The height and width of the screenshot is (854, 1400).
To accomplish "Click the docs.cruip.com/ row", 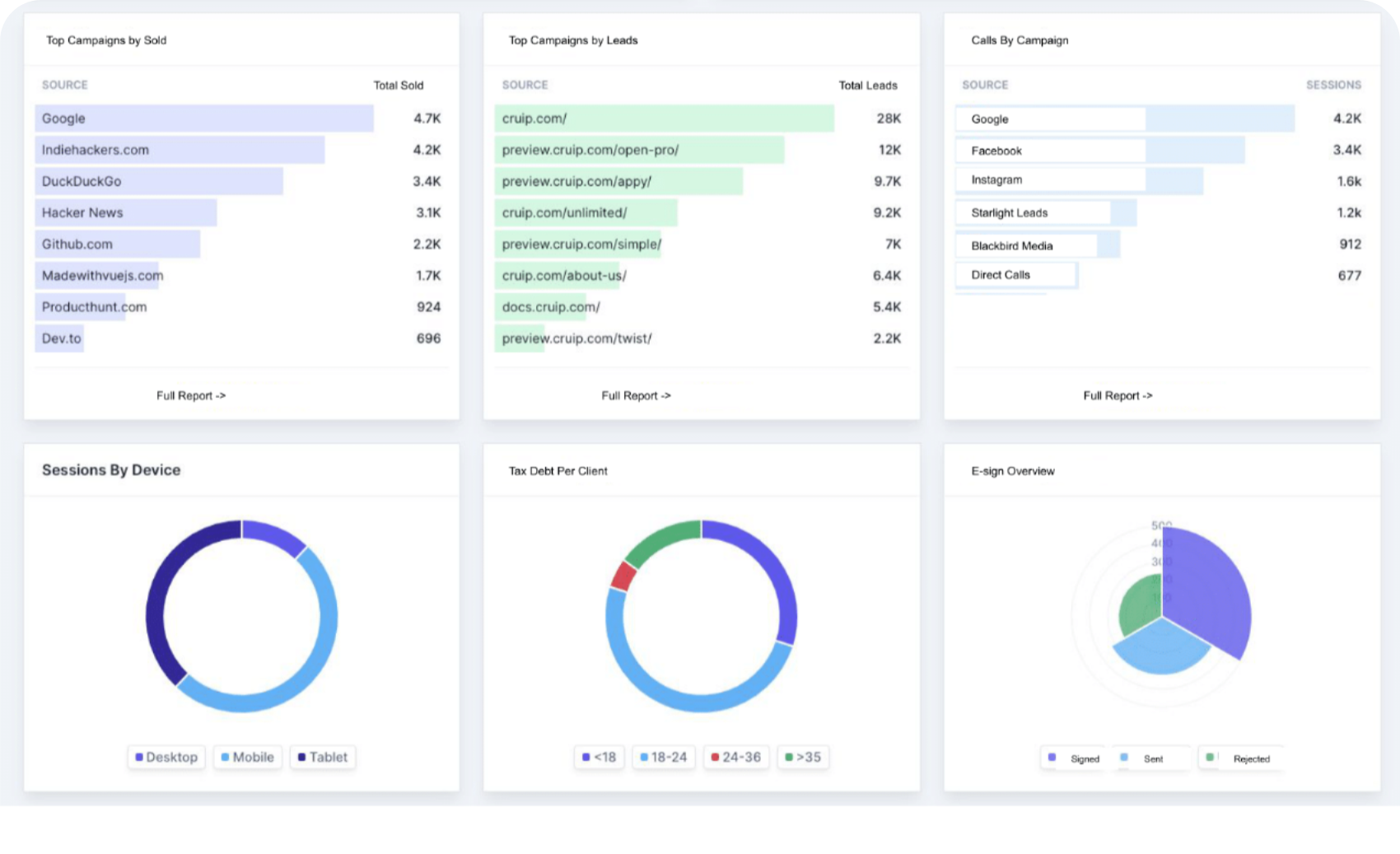I will (702, 306).
